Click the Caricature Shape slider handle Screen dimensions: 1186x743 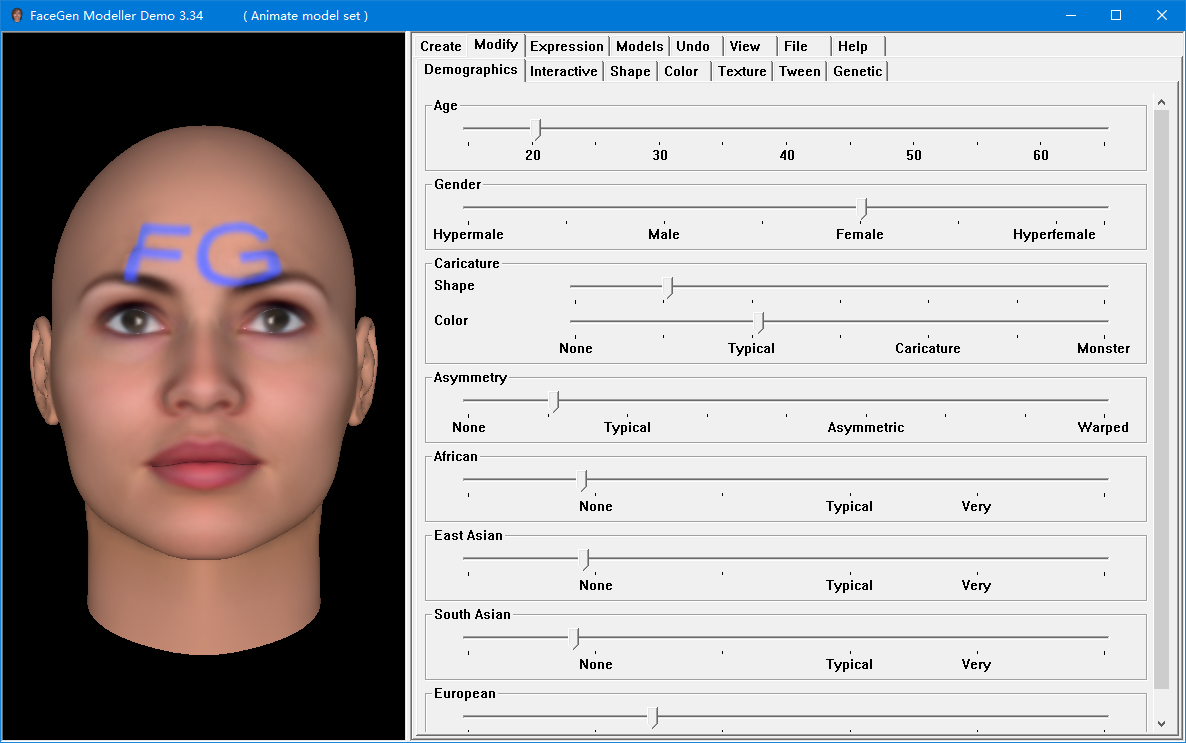(668, 287)
